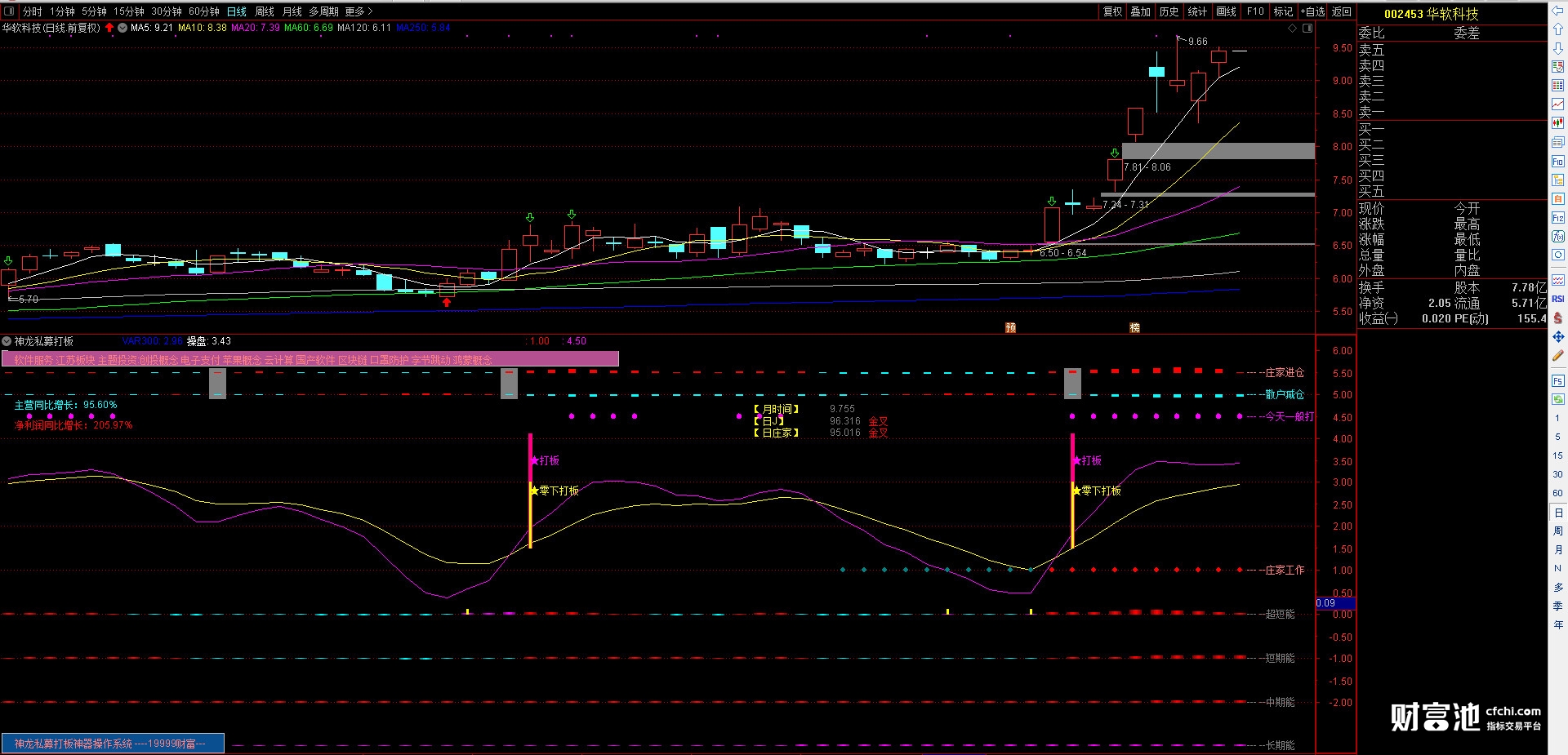The width and height of the screenshot is (1568, 755).
Task: Click the left arrow icon in right sidebar
Action: [1557, 11]
